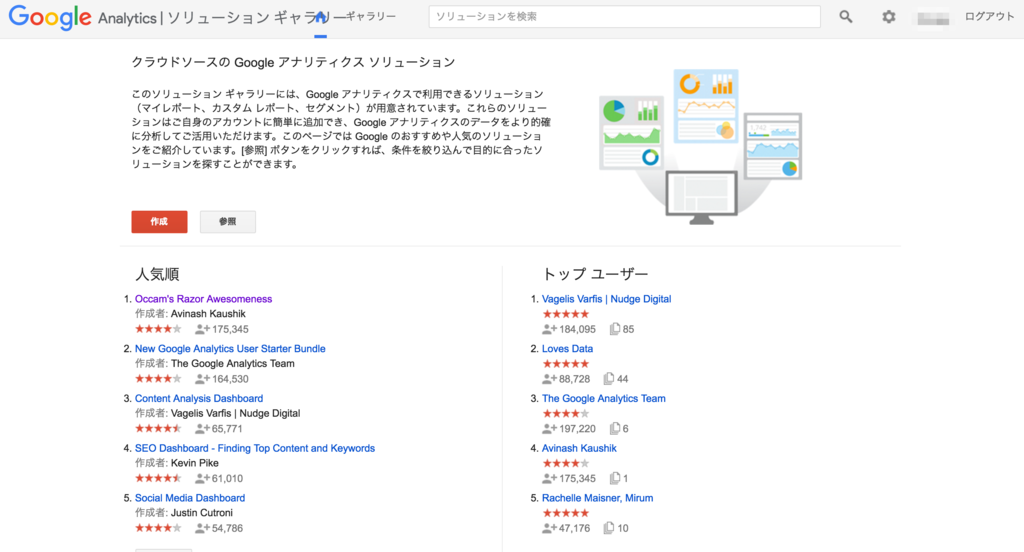Click the blurred account name in header
This screenshot has height=552, width=1024.
tap(933, 18)
